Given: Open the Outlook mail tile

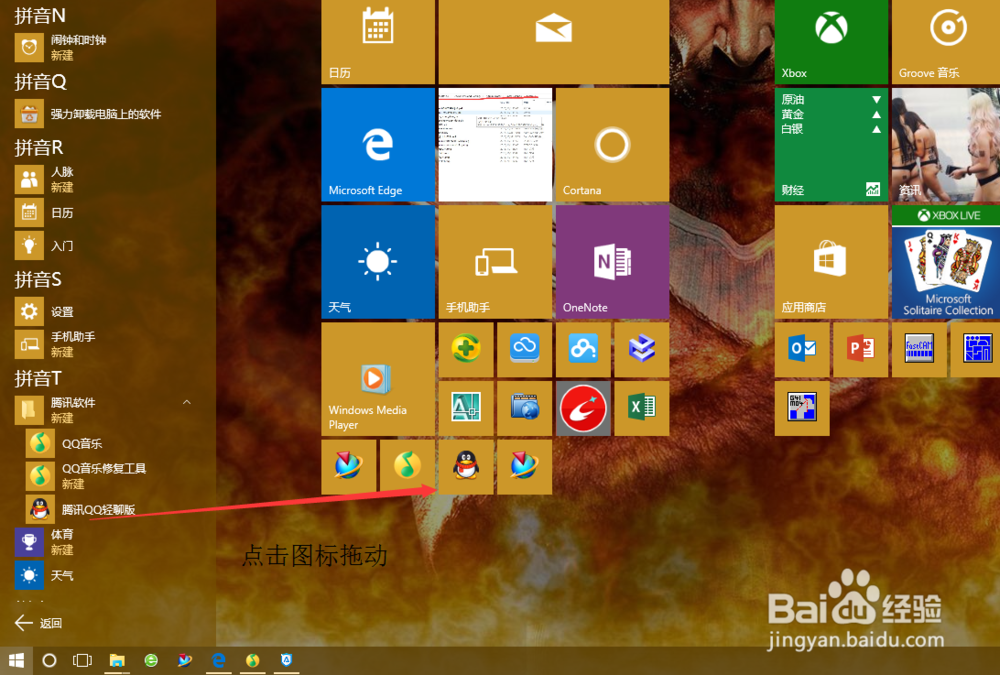Looking at the screenshot, I should [801, 350].
